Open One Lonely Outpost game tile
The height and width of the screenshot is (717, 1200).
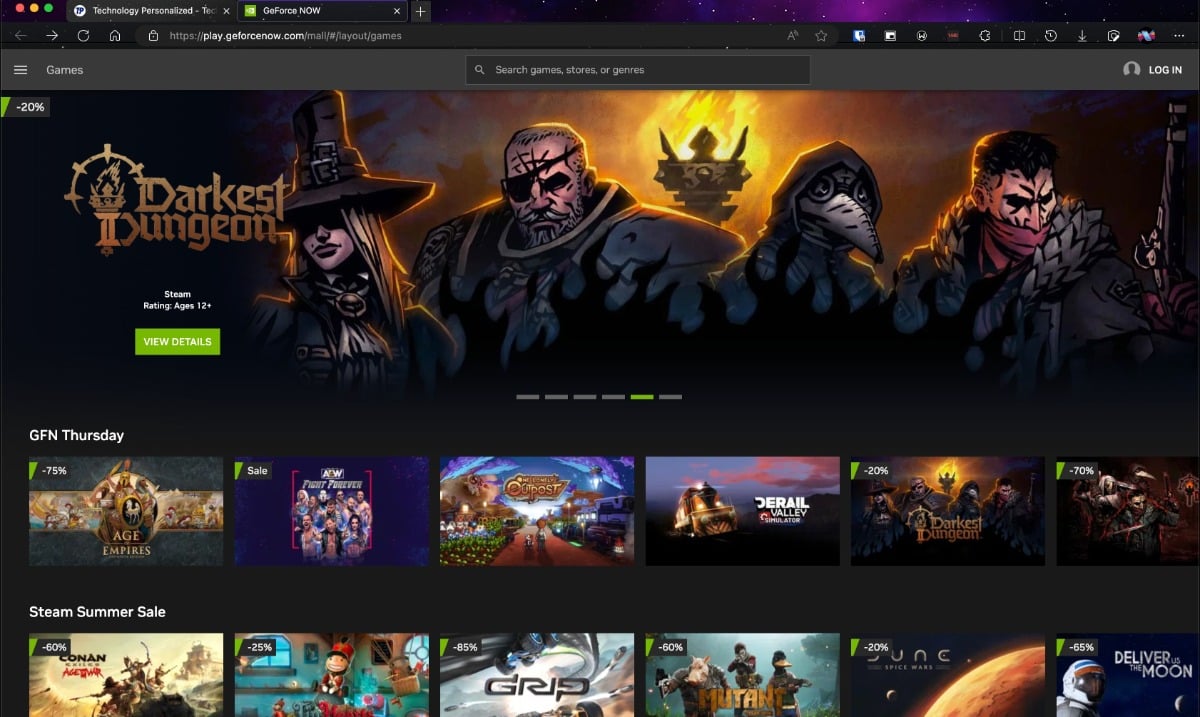coord(537,511)
